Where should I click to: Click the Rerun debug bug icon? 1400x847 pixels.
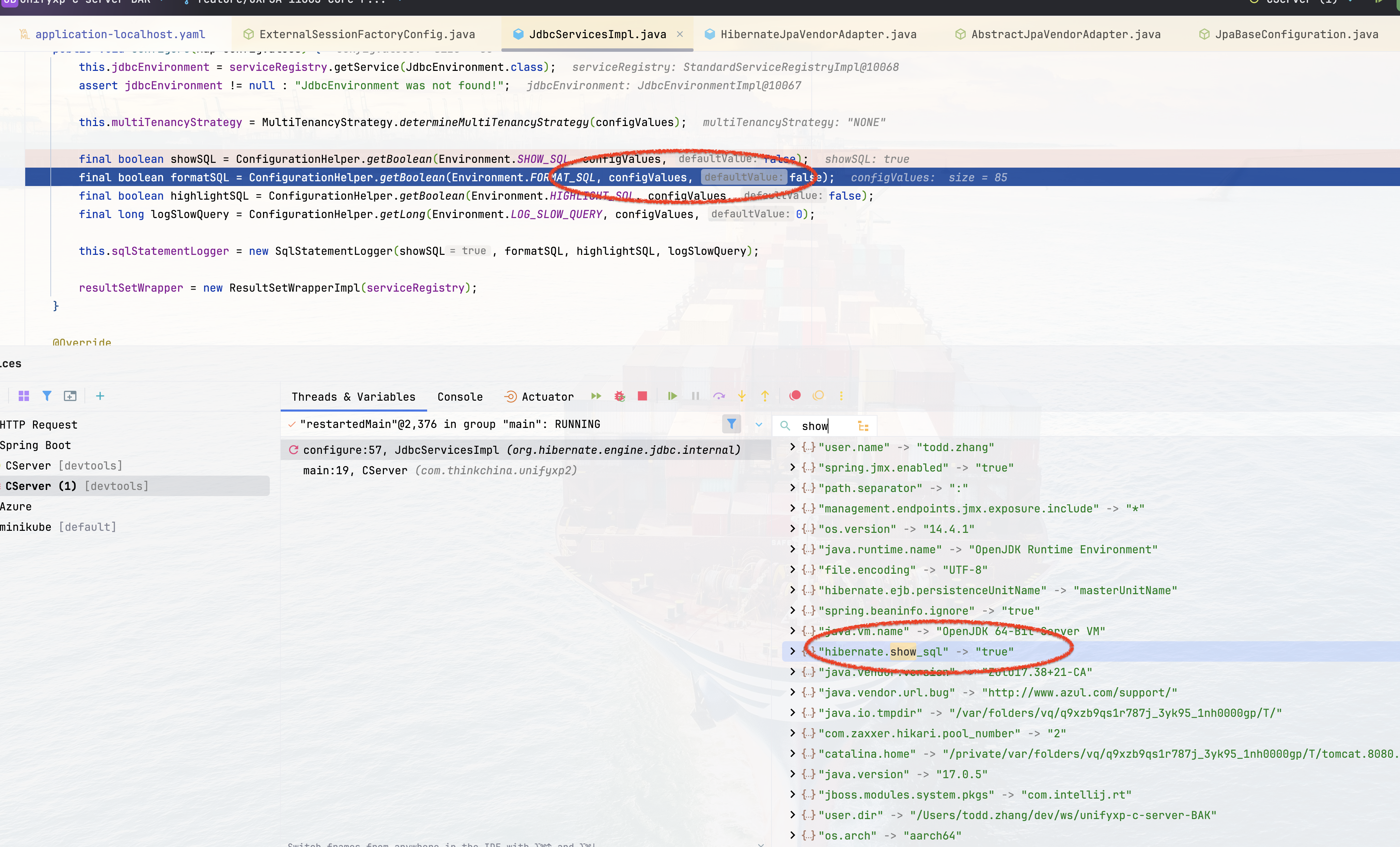[619, 396]
